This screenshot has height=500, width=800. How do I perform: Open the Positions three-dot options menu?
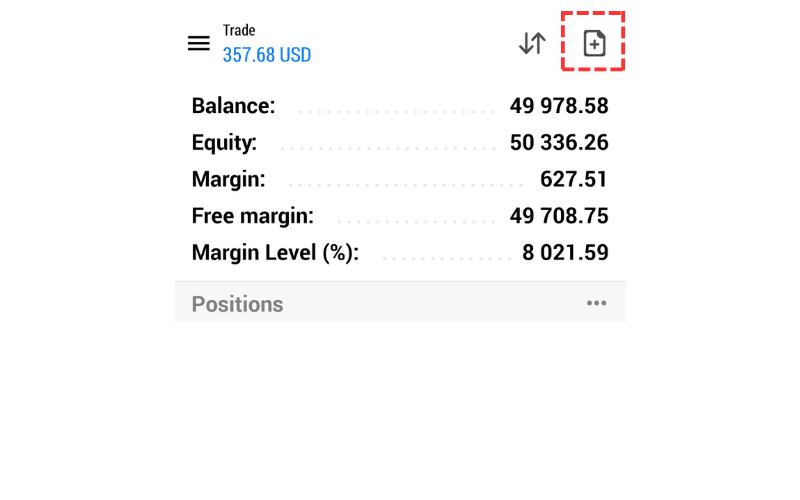[x=597, y=304]
